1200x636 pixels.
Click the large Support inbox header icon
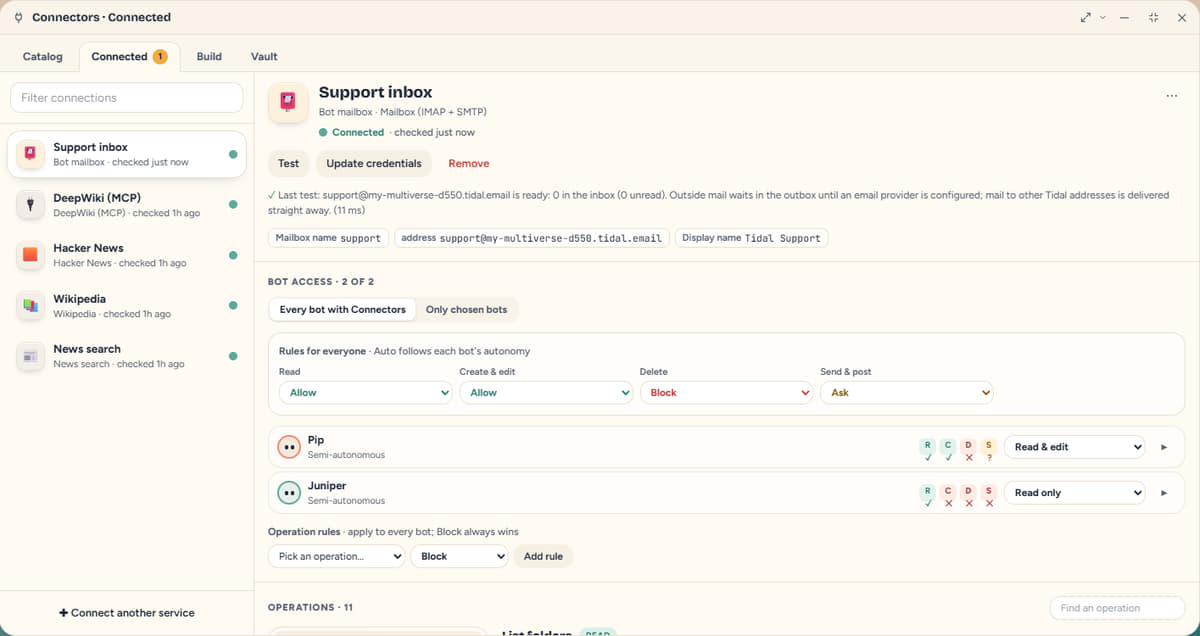288,102
